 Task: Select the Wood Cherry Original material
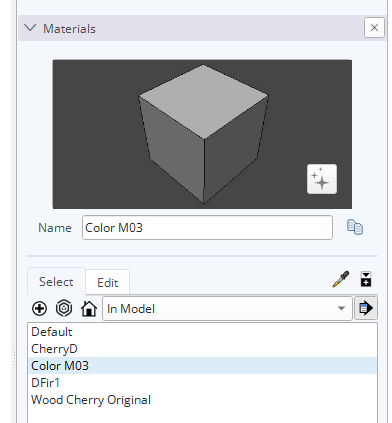click(x=203, y=400)
